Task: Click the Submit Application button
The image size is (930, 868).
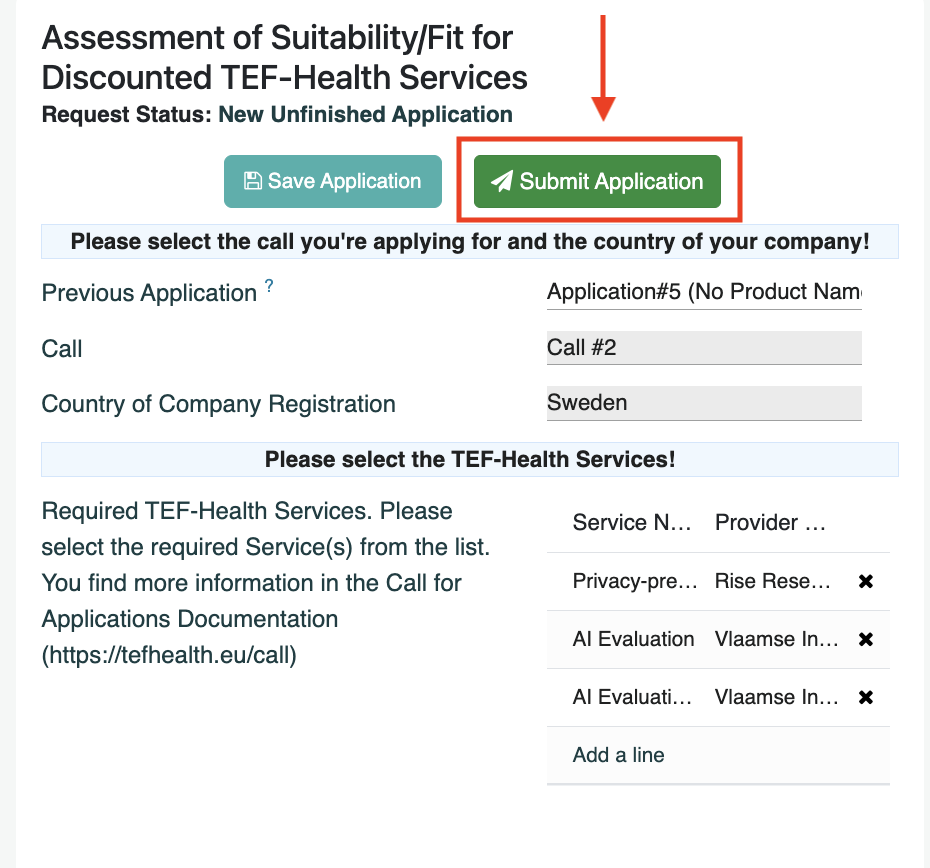Action: click(x=597, y=182)
